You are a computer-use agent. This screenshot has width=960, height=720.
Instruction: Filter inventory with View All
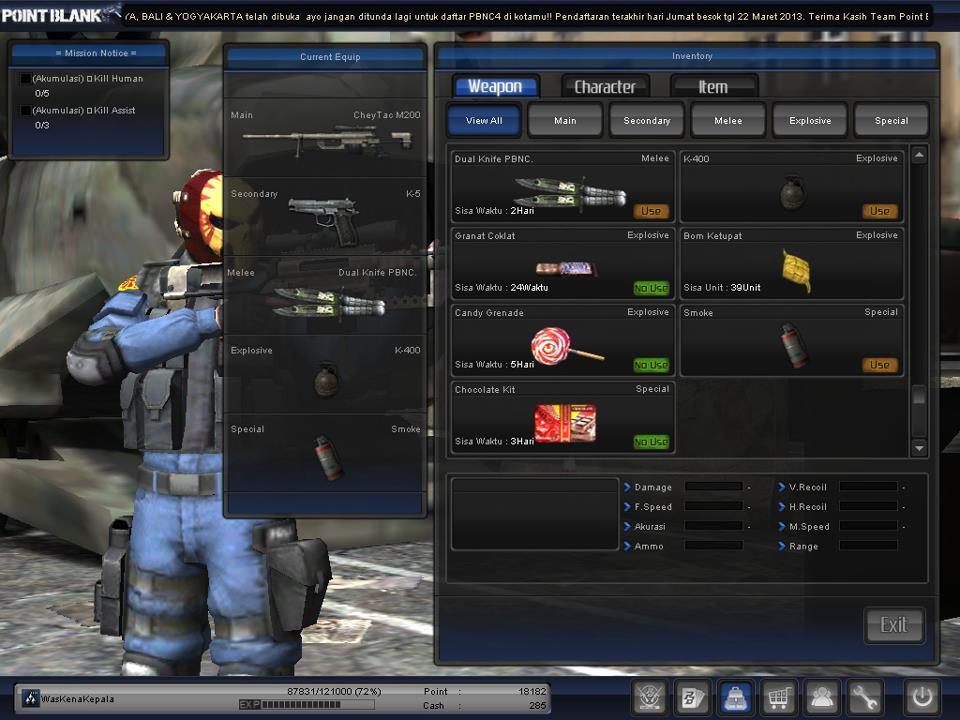pyautogui.click(x=484, y=120)
